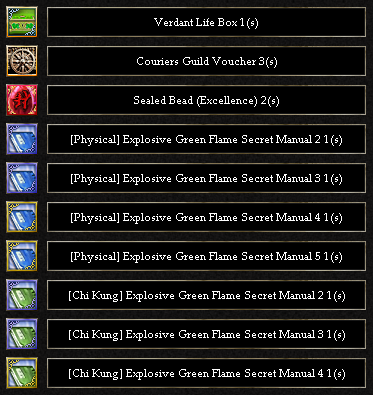Click Sealed Bead (Excellence) 2(s) entry
This screenshot has width=373, height=395.
click(206, 100)
